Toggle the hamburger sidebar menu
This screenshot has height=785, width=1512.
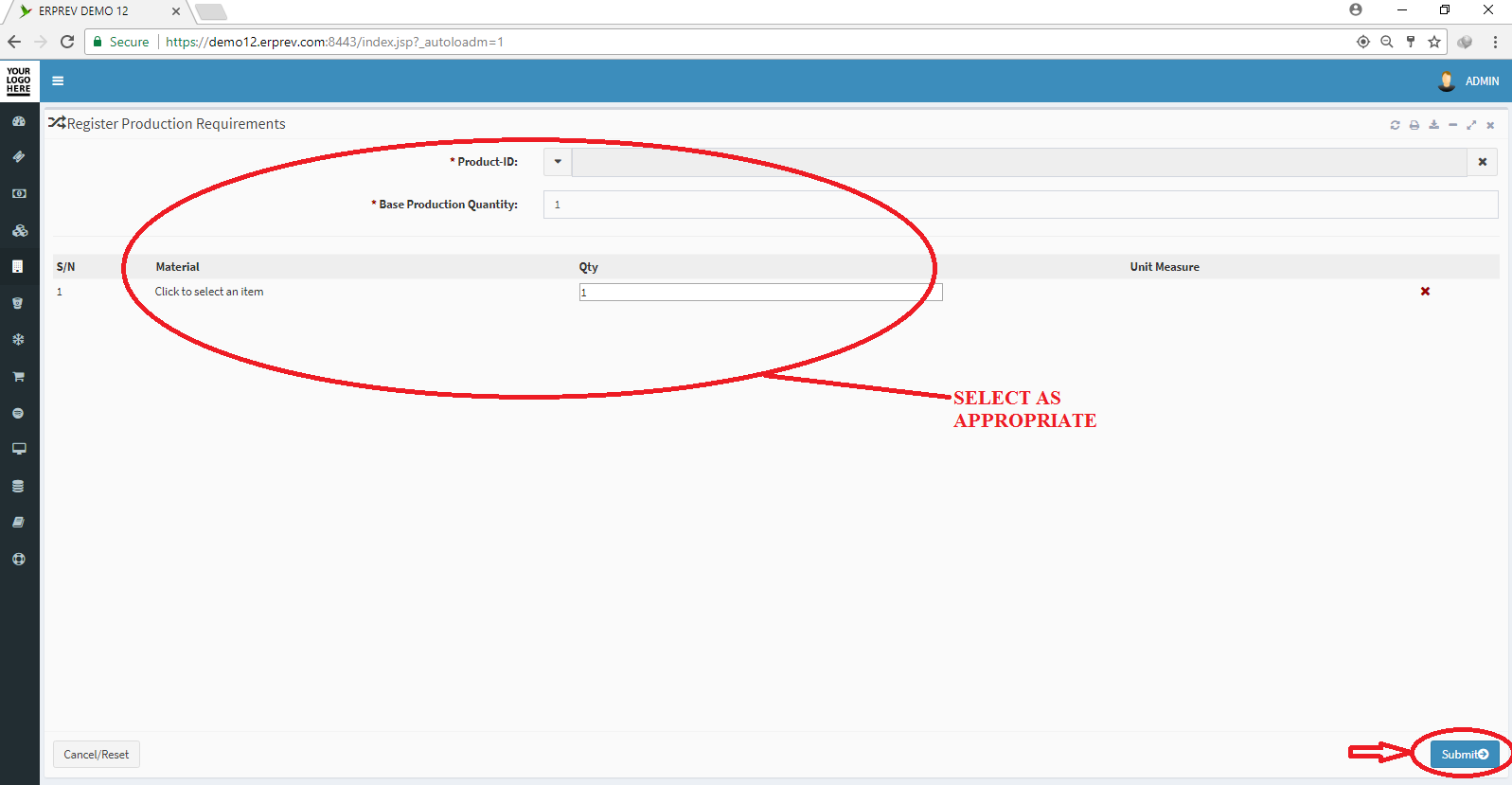pos(58,80)
